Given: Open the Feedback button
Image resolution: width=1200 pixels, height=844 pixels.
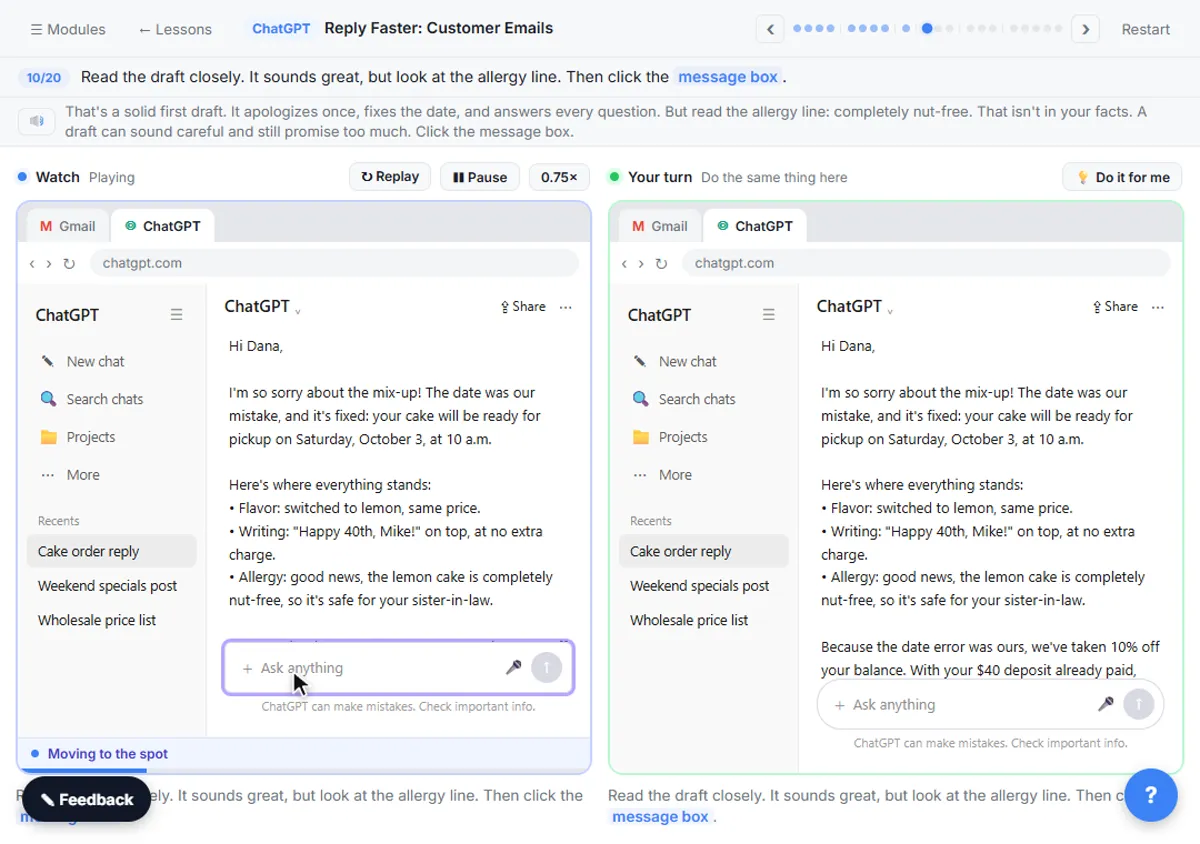Looking at the screenshot, I should click(86, 799).
